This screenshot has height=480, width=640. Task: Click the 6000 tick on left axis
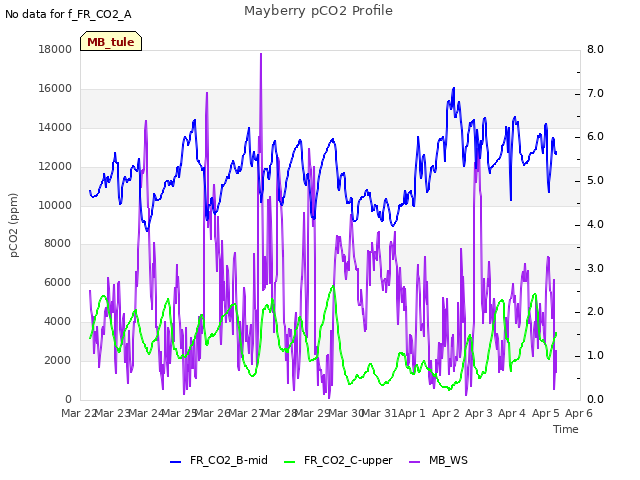[x=58, y=282]
